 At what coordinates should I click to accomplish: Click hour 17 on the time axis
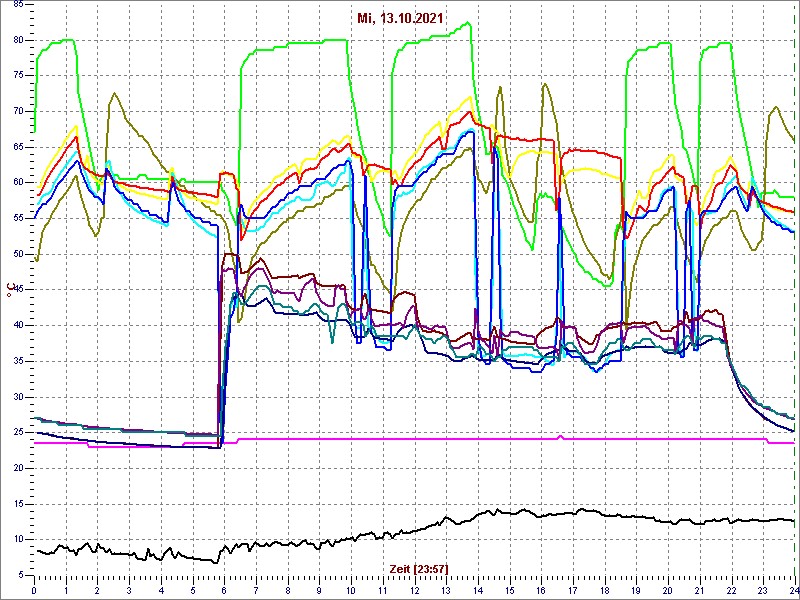pyautogui.click(x=573, y=591)
